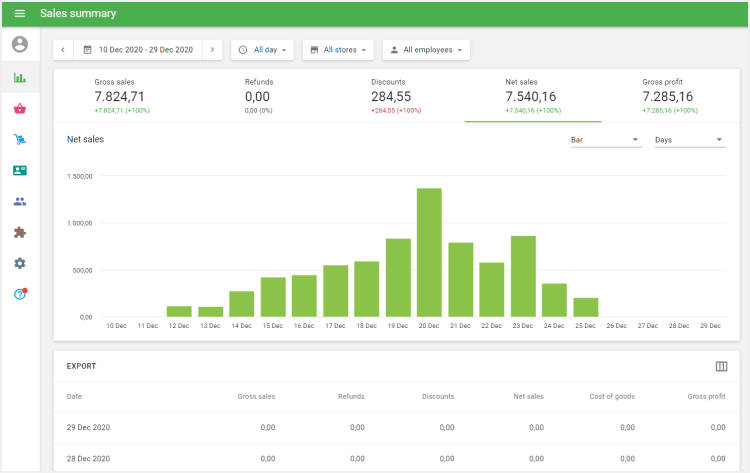The image size is (750, 473).
Task: Open the hamburger navigation menu
Action: 20,14
